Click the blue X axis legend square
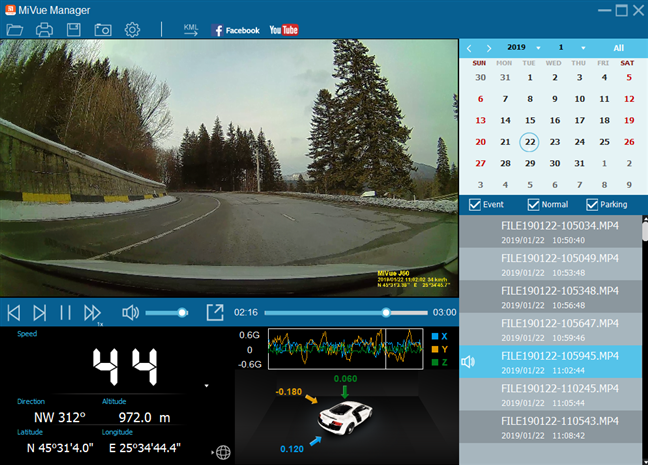The height and width of the screenshot is (465, 648). (x=435, y=336)
